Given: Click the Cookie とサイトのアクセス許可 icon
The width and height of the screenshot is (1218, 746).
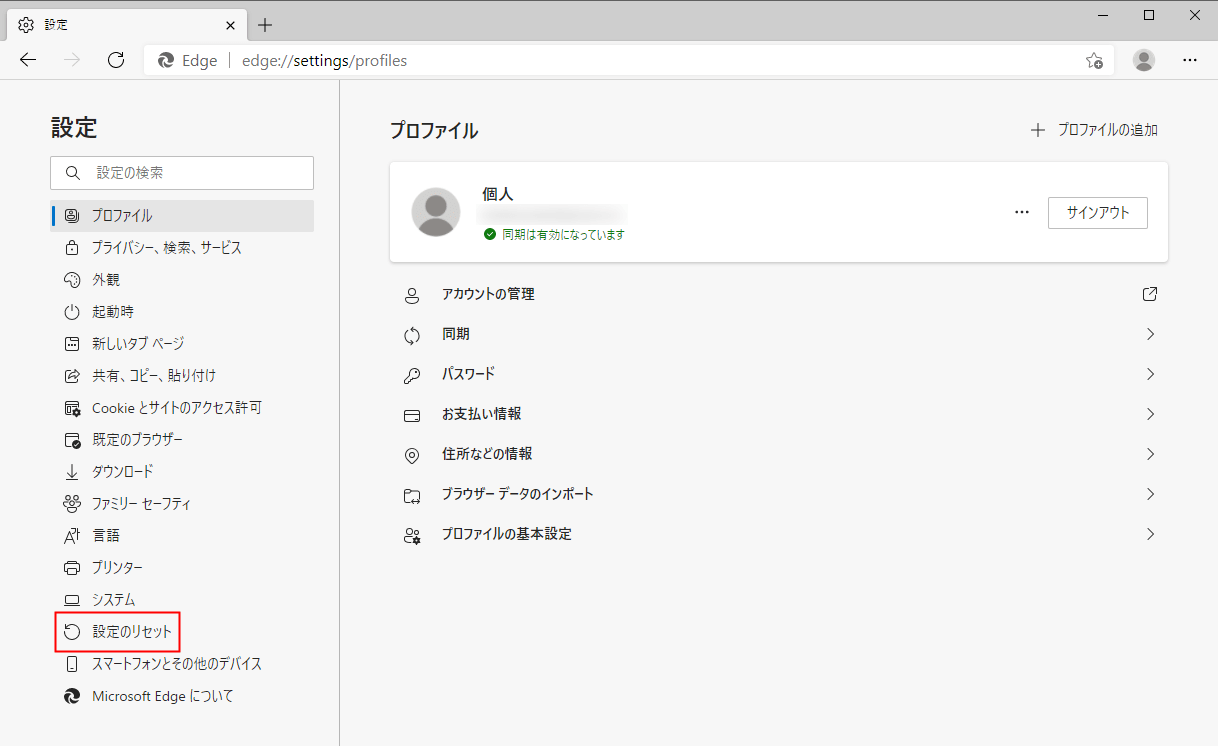Looking at the screenshot, I should [72, 408].
